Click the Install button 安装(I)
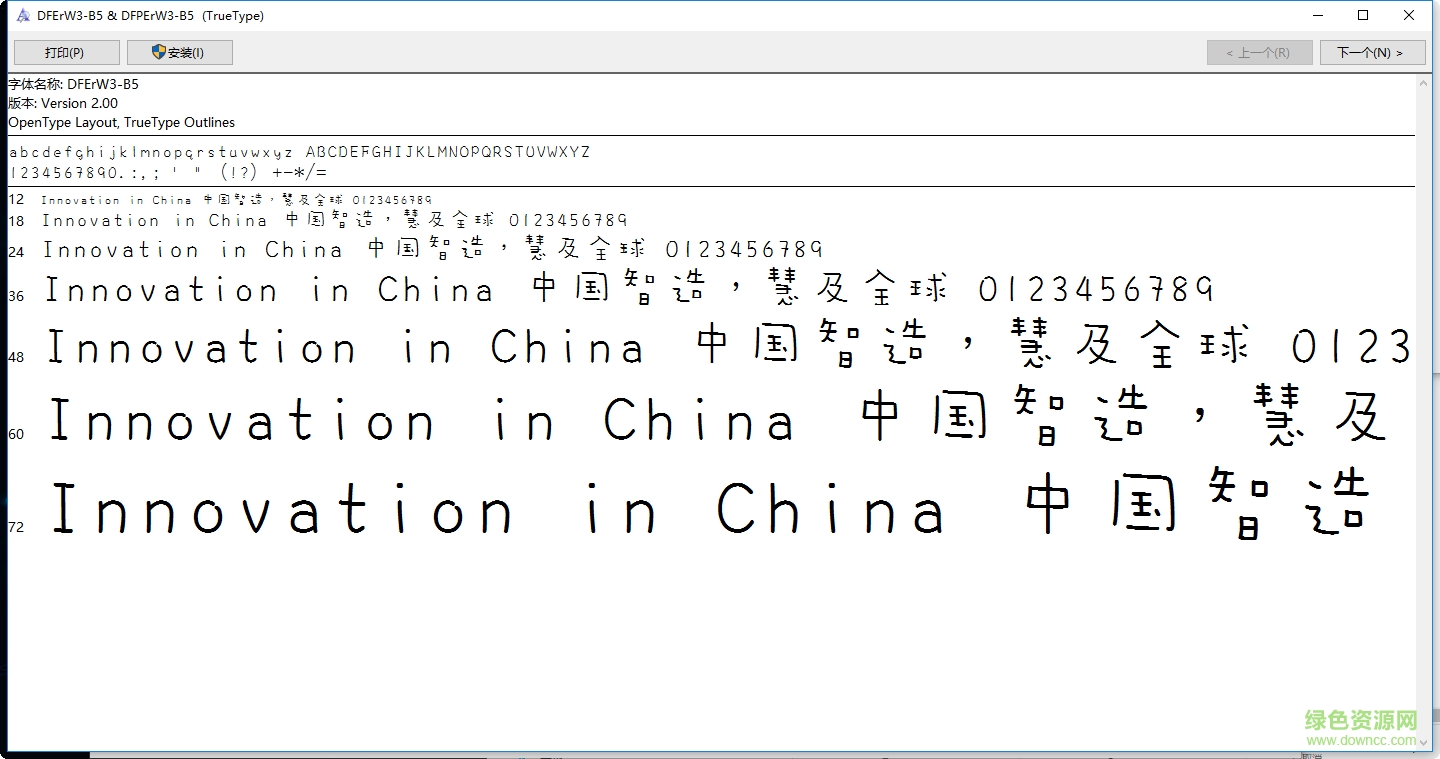 [x=180, y=52]
